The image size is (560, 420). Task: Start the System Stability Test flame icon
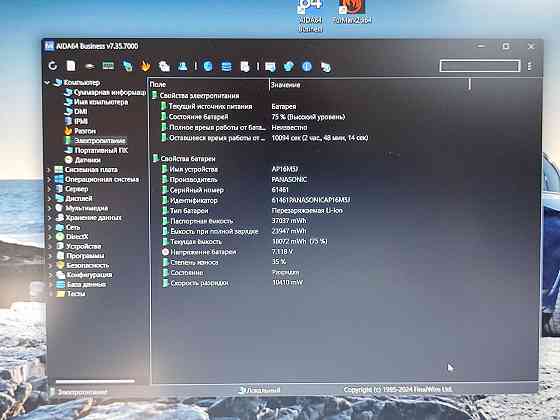[x=145, y=66]
